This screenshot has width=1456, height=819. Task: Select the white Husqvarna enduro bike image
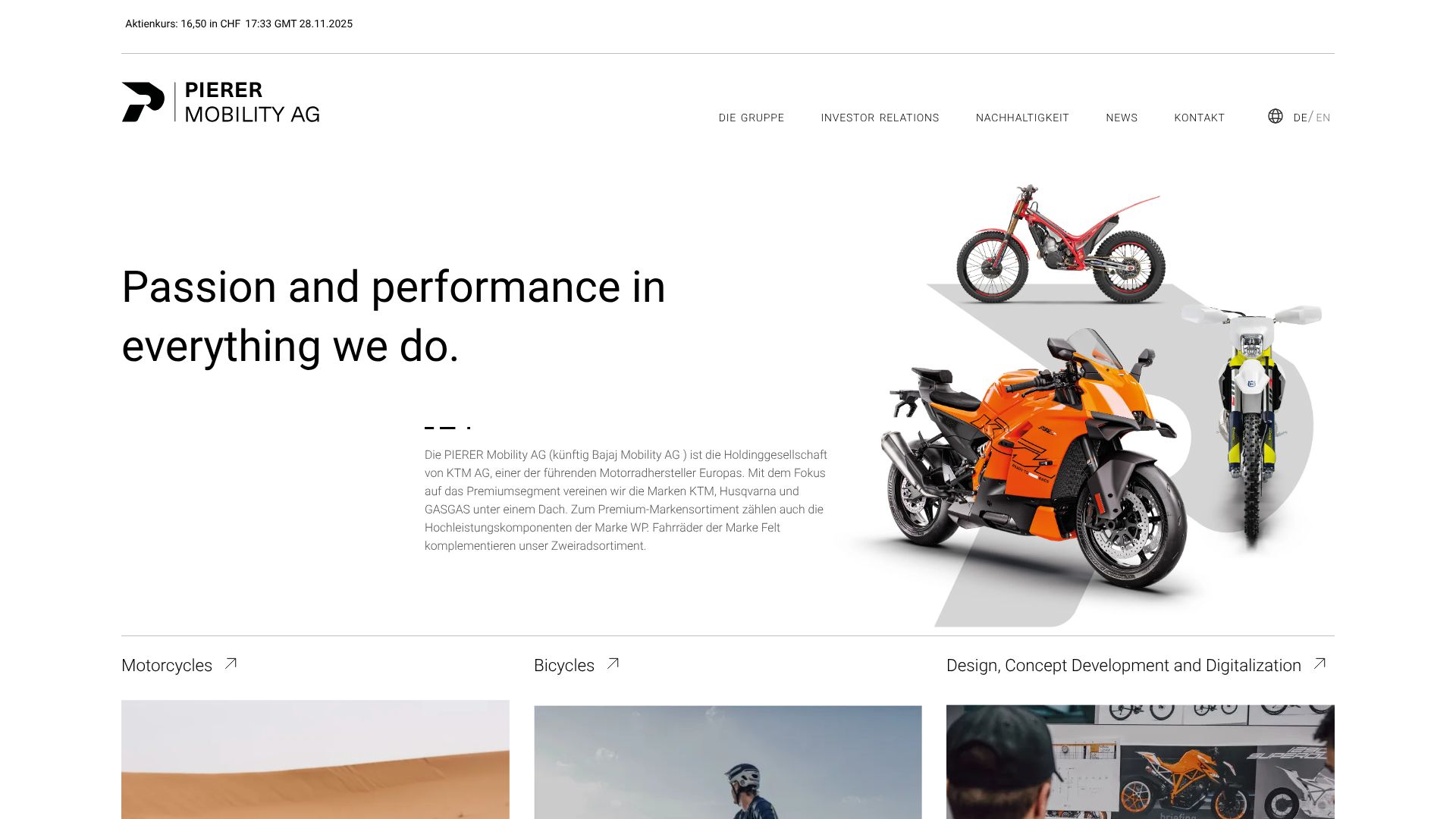(x=1253, y=425)
